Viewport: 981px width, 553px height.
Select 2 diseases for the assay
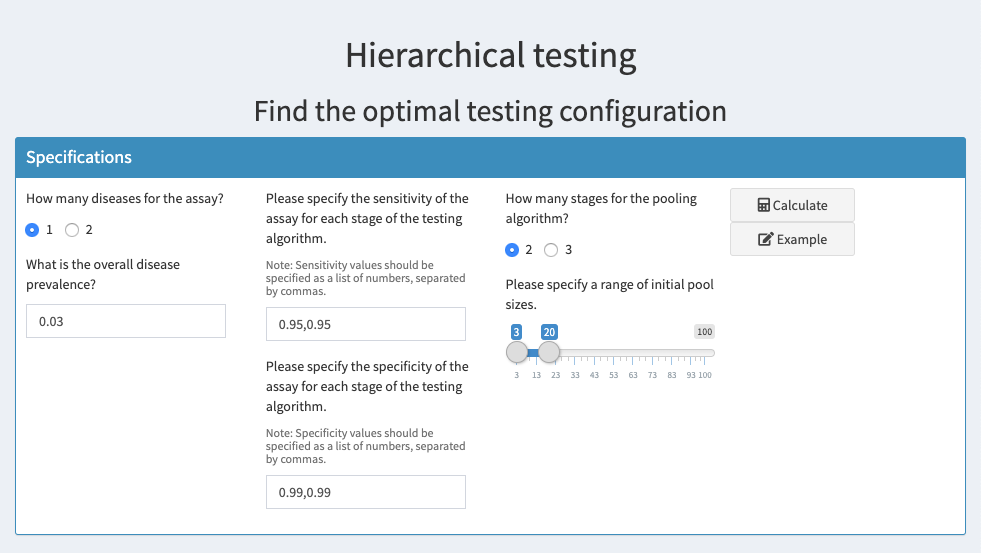point(72,230)
